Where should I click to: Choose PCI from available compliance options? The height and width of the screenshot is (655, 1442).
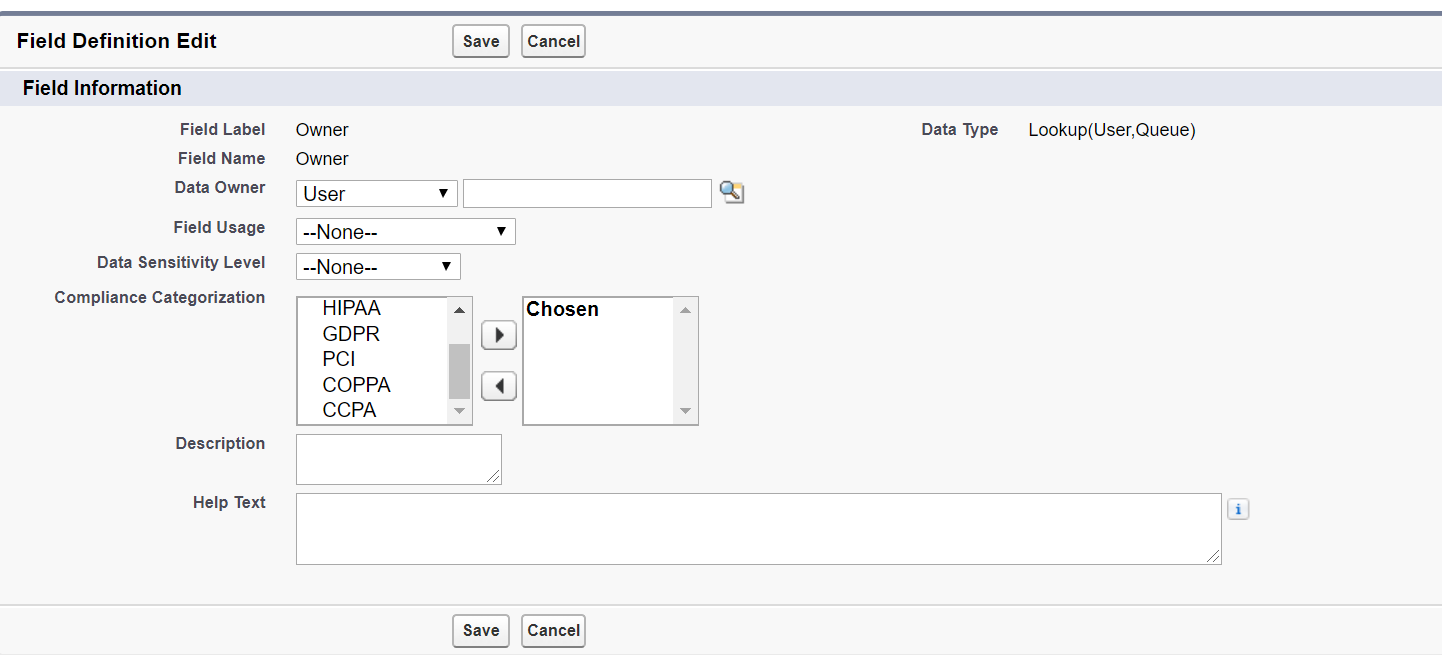tap(339, 359)
